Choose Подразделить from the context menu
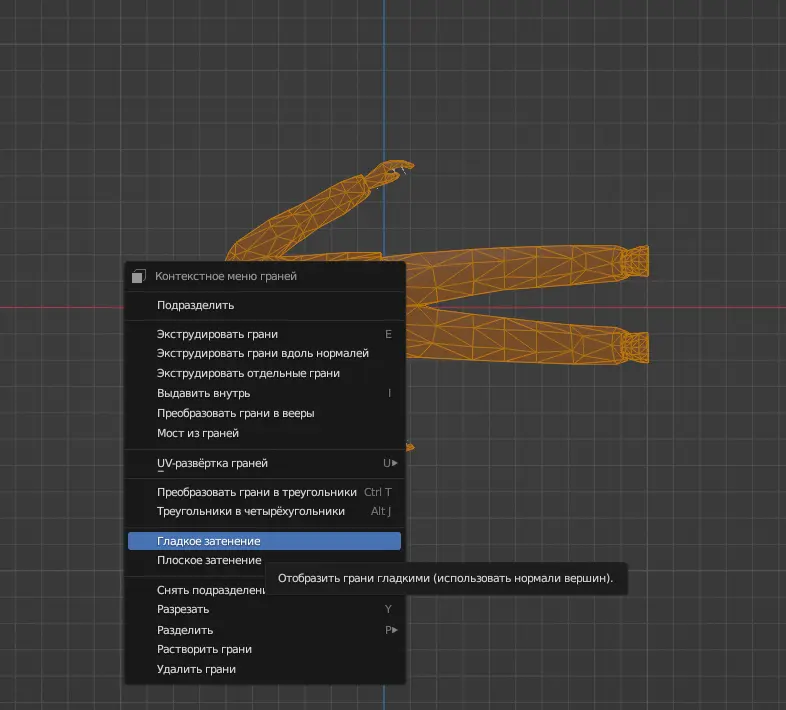 point(195,305)
